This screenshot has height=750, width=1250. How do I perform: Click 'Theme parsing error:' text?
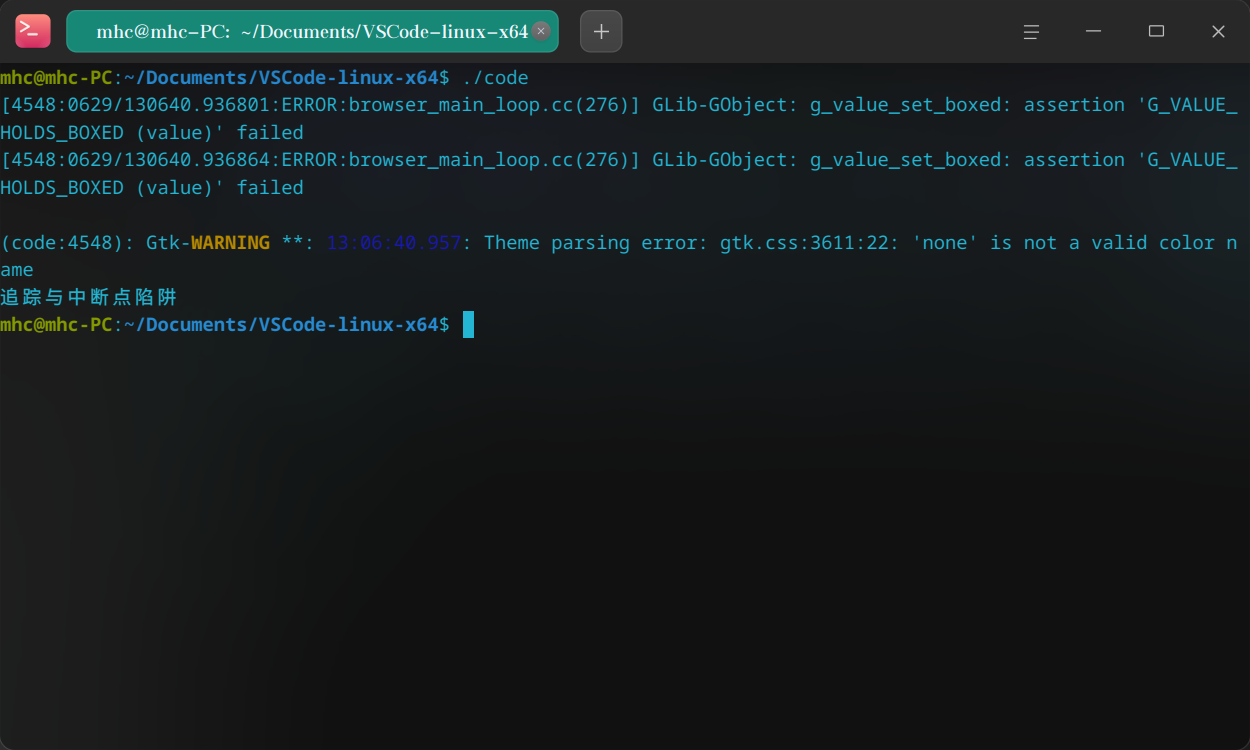[x=596, y=243]
